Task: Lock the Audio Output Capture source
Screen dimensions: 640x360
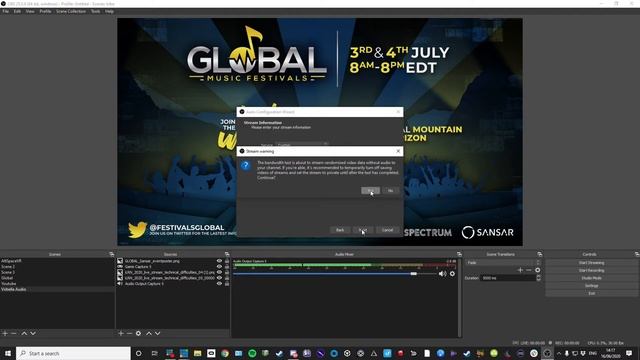Action: click(227, 284)
